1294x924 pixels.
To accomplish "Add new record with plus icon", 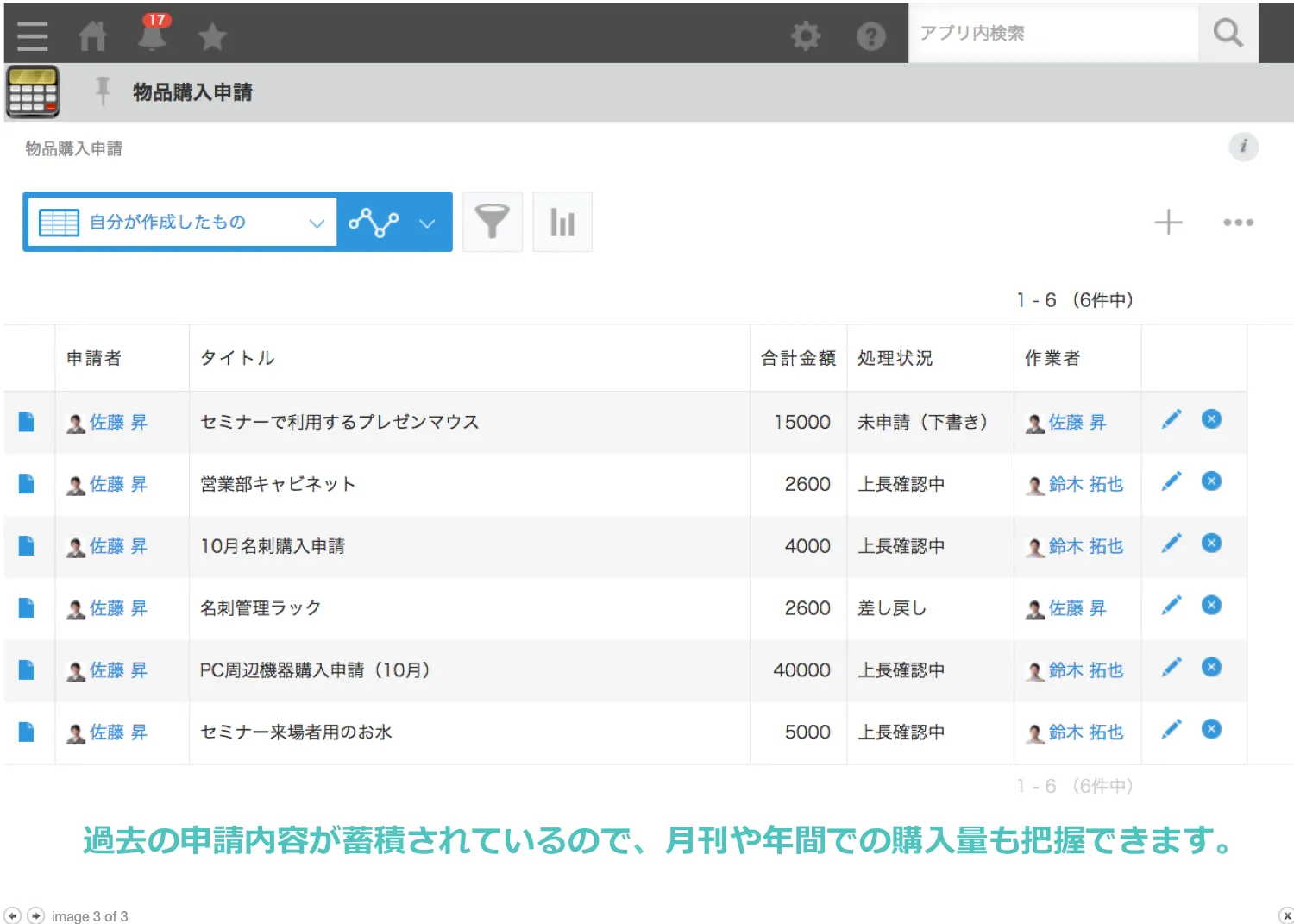I will click(1168, 222).
